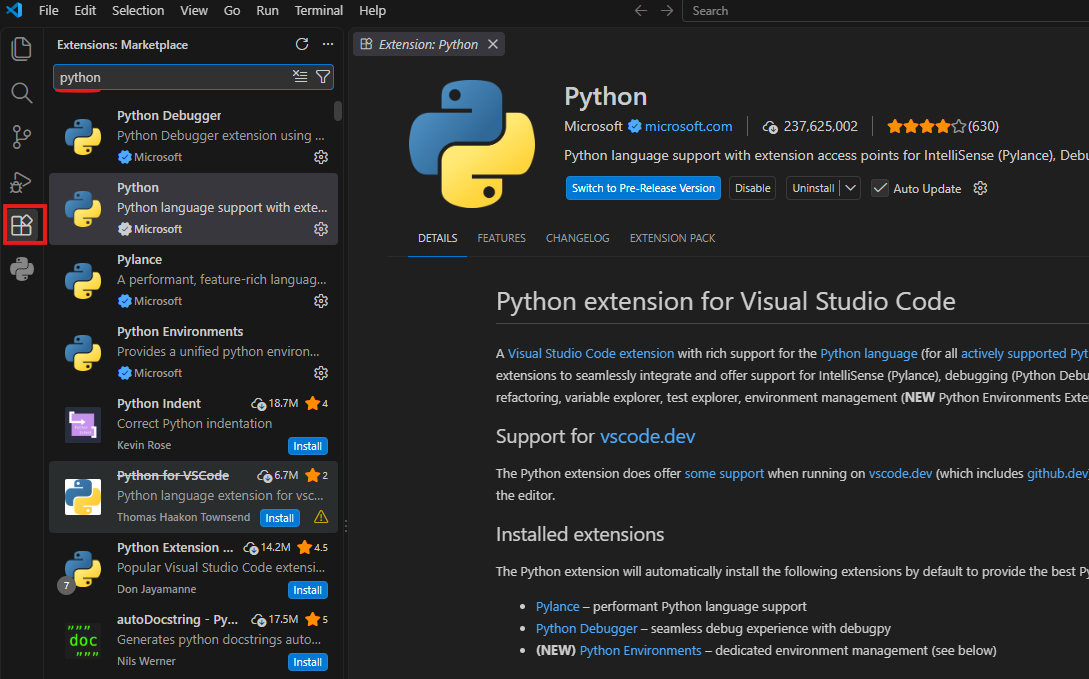Viewport: 1089px width, 679px height.
Task: Clear extensions search results
Action: coord(300,76)
